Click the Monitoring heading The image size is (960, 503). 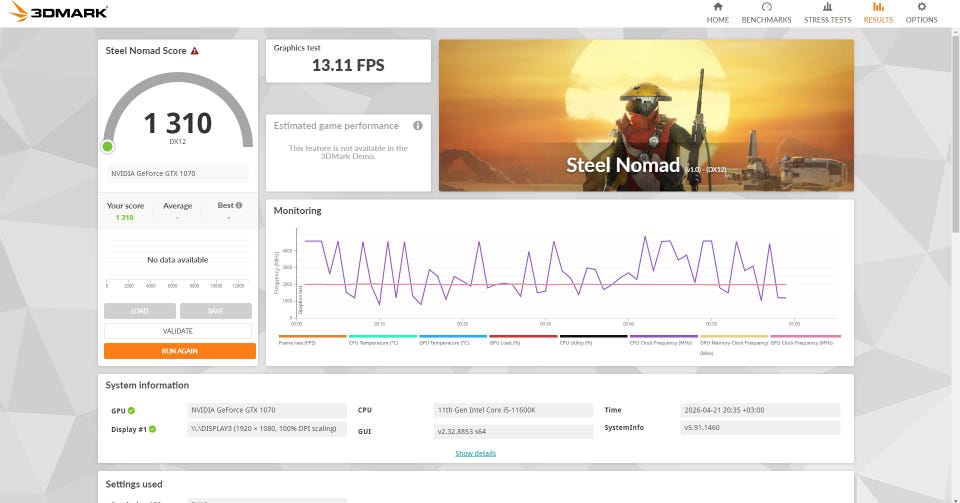pyautogui.click(x=297, y=211)
